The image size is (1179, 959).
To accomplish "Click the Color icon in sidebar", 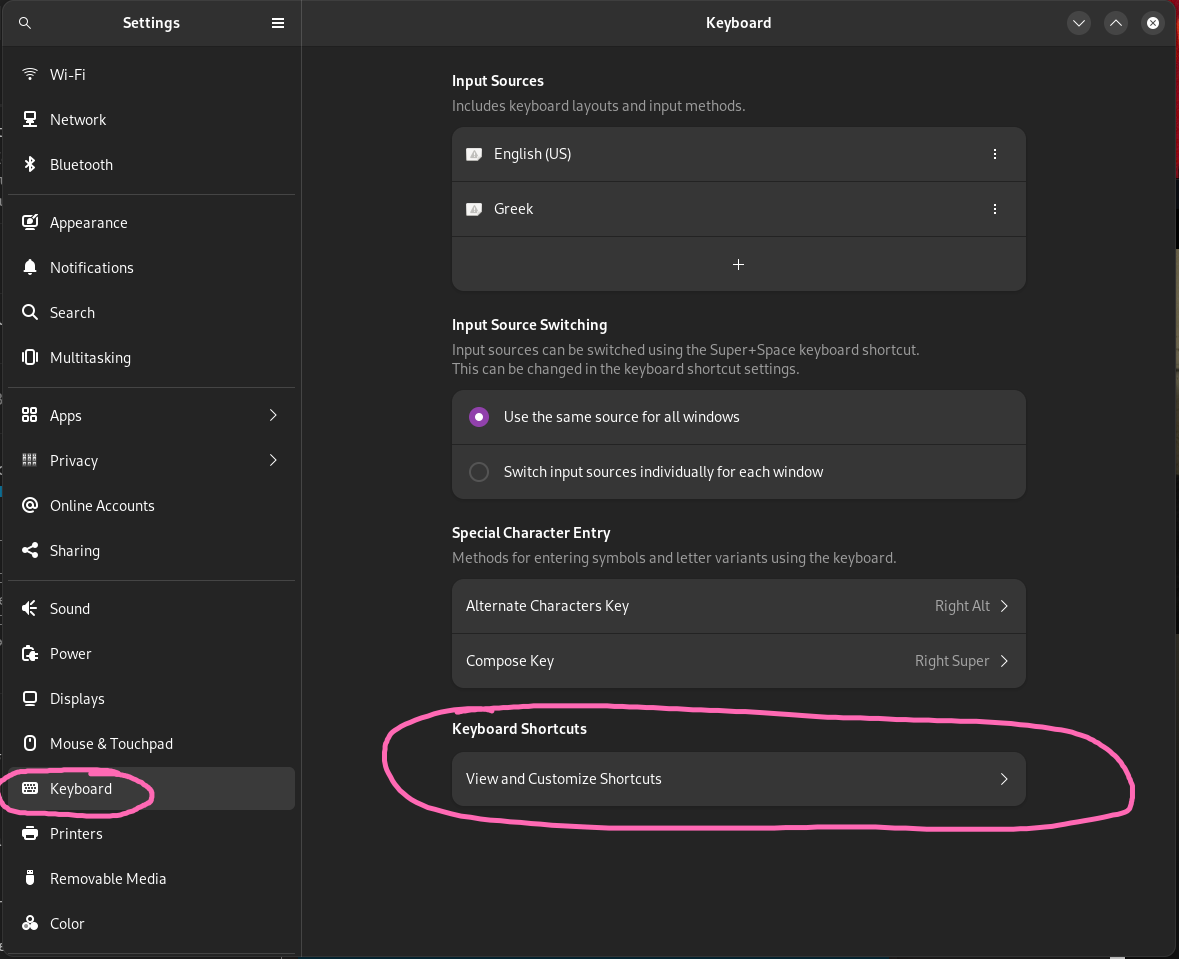I will coord(29,923).
